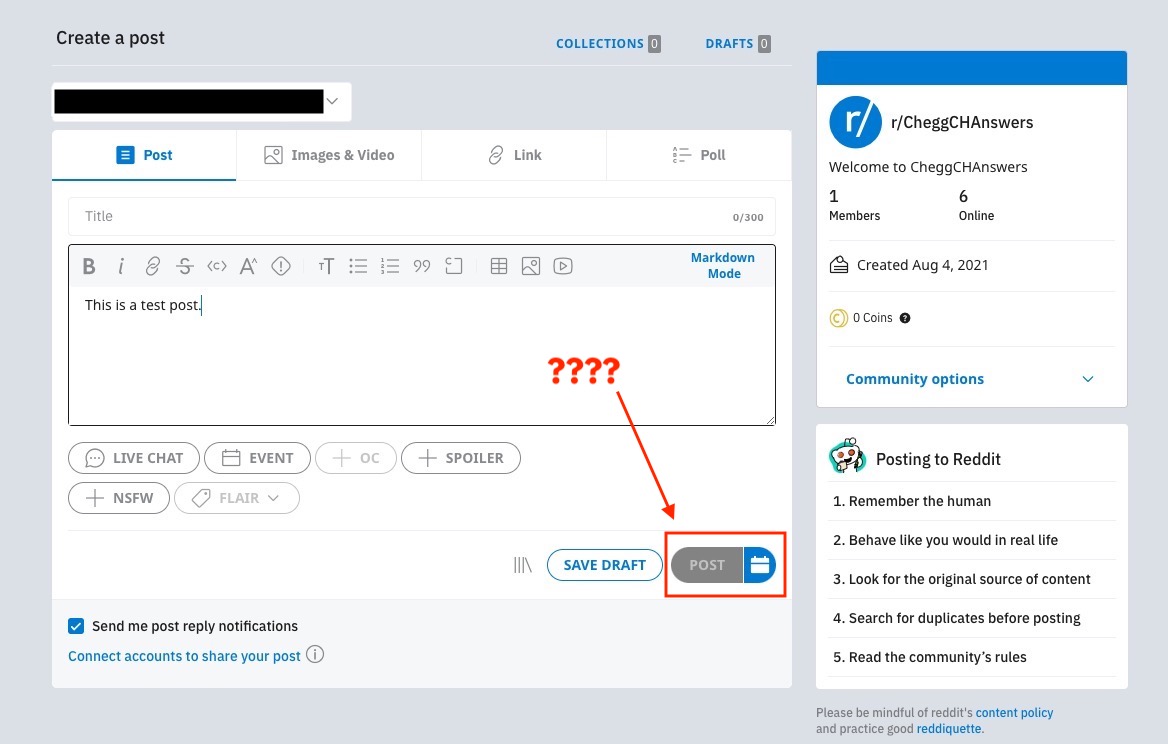This screenshot has height=744, width=1168.
Task: Open collections icon beside Save Draft
Action: [x=523, y=565]
